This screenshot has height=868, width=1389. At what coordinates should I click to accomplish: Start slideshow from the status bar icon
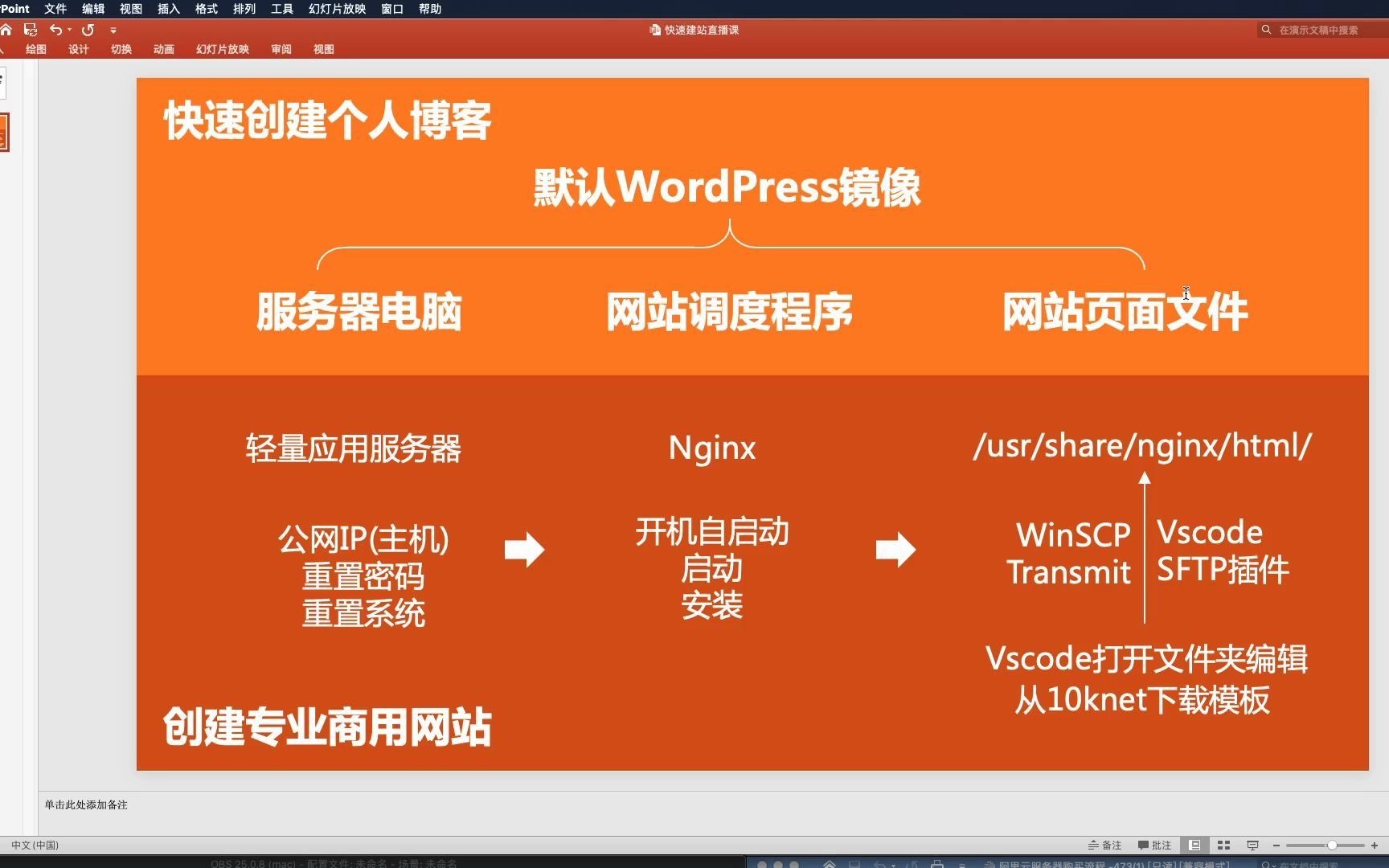pyautogui.click(x=1252, y=845)
